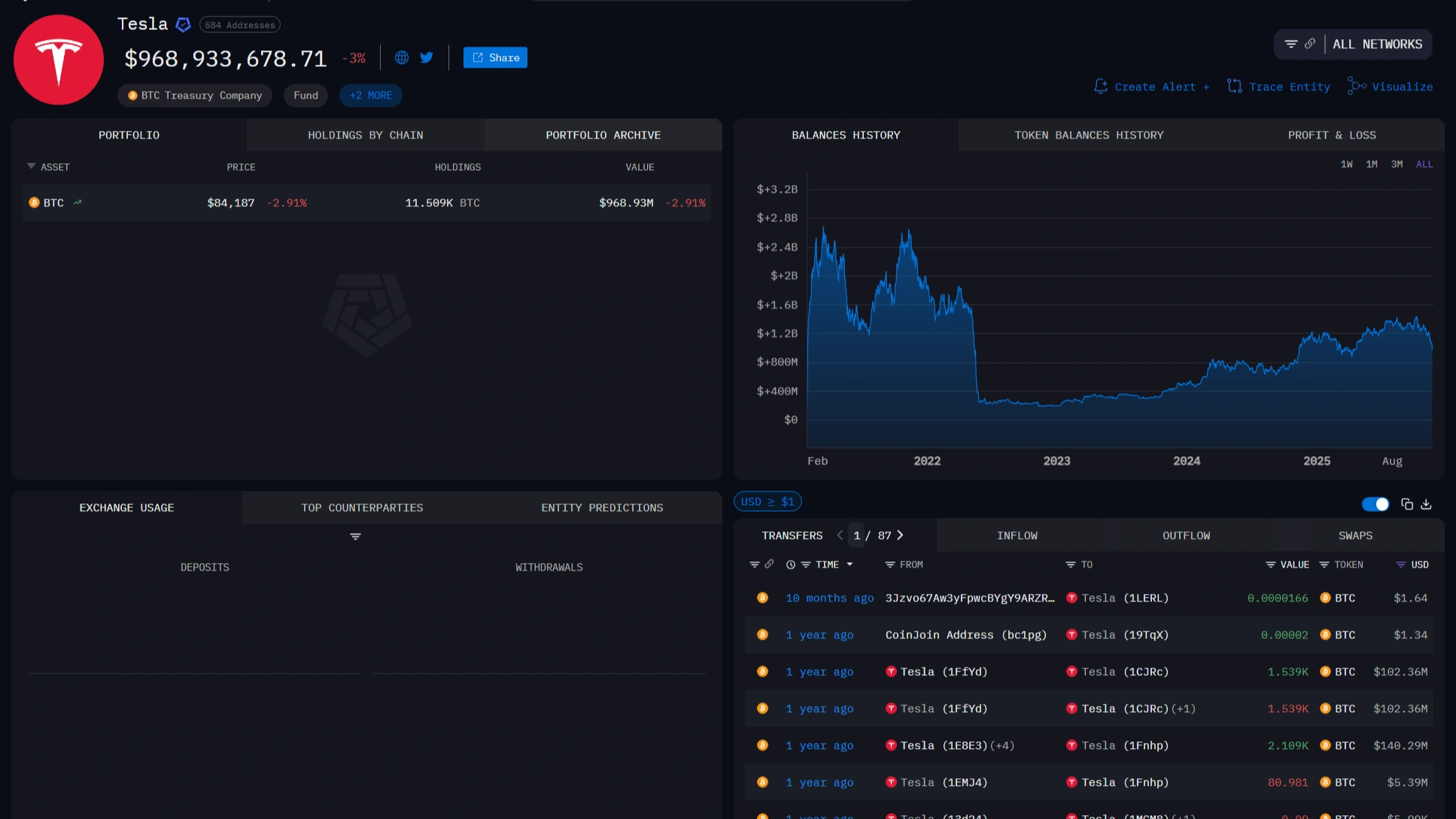The height and width of the screenshot is (819, 1456).
Task: Click the Trace Entity icon
Action: tap(1234, 87)
